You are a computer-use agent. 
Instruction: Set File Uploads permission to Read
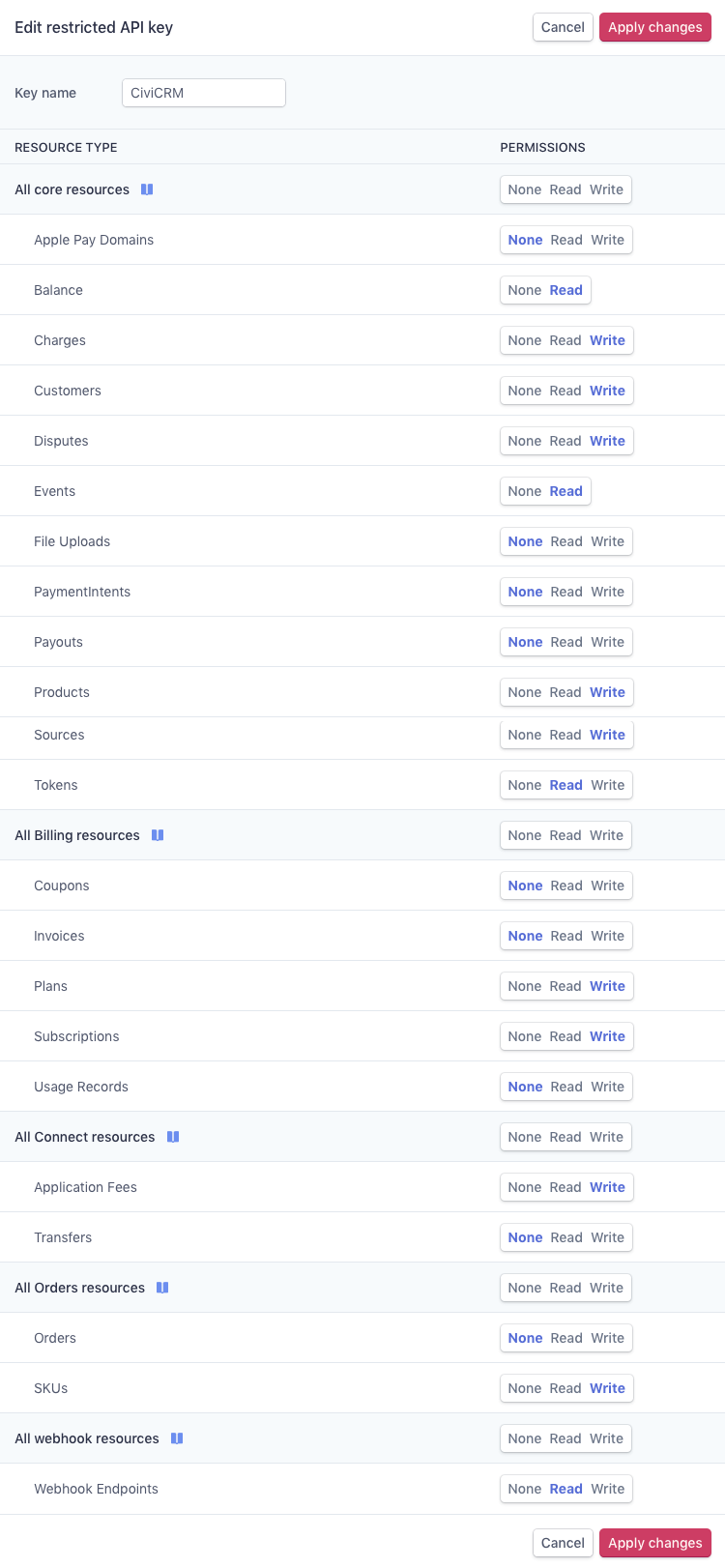566,541
